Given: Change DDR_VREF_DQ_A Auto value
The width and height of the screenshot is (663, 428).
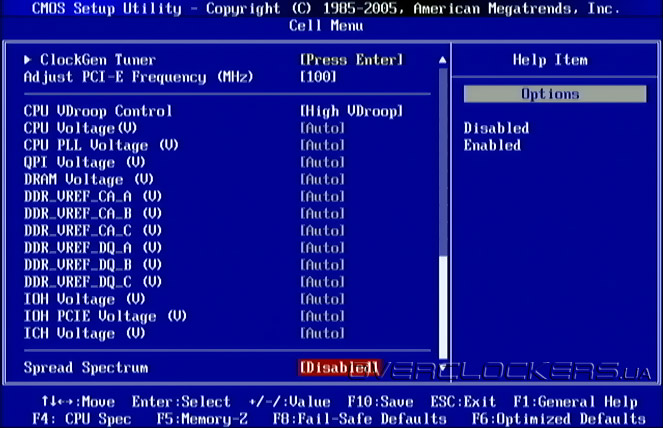Looking at the screenshot, I should coord(322,247).
